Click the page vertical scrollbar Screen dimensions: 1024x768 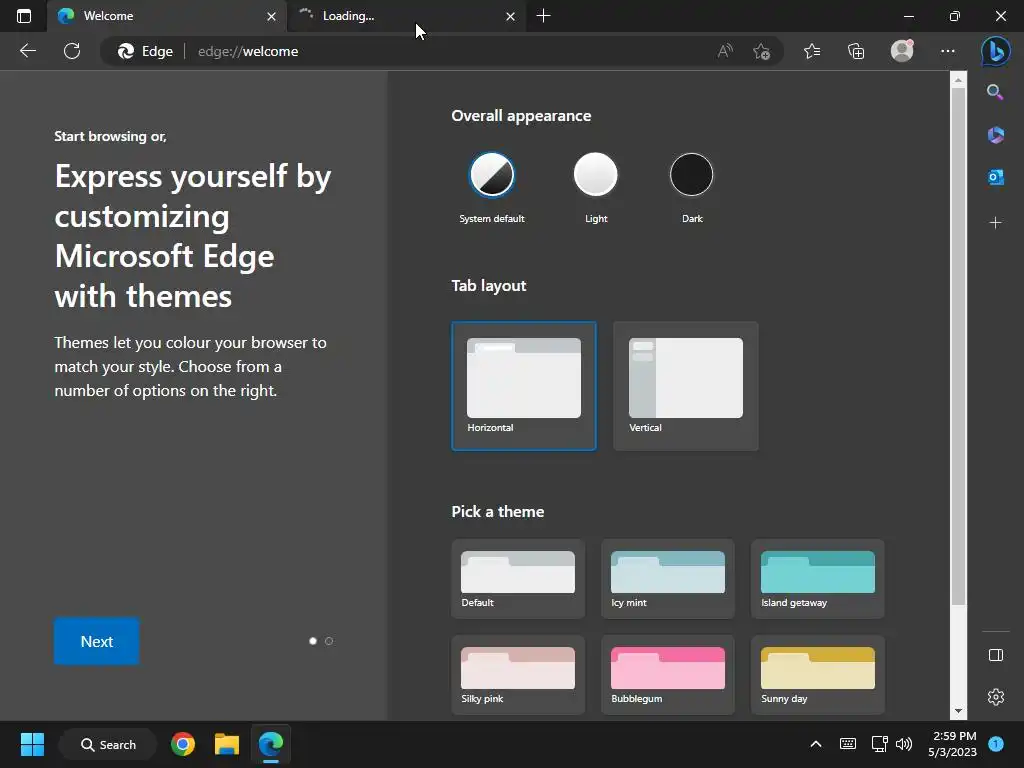(958, 346)
